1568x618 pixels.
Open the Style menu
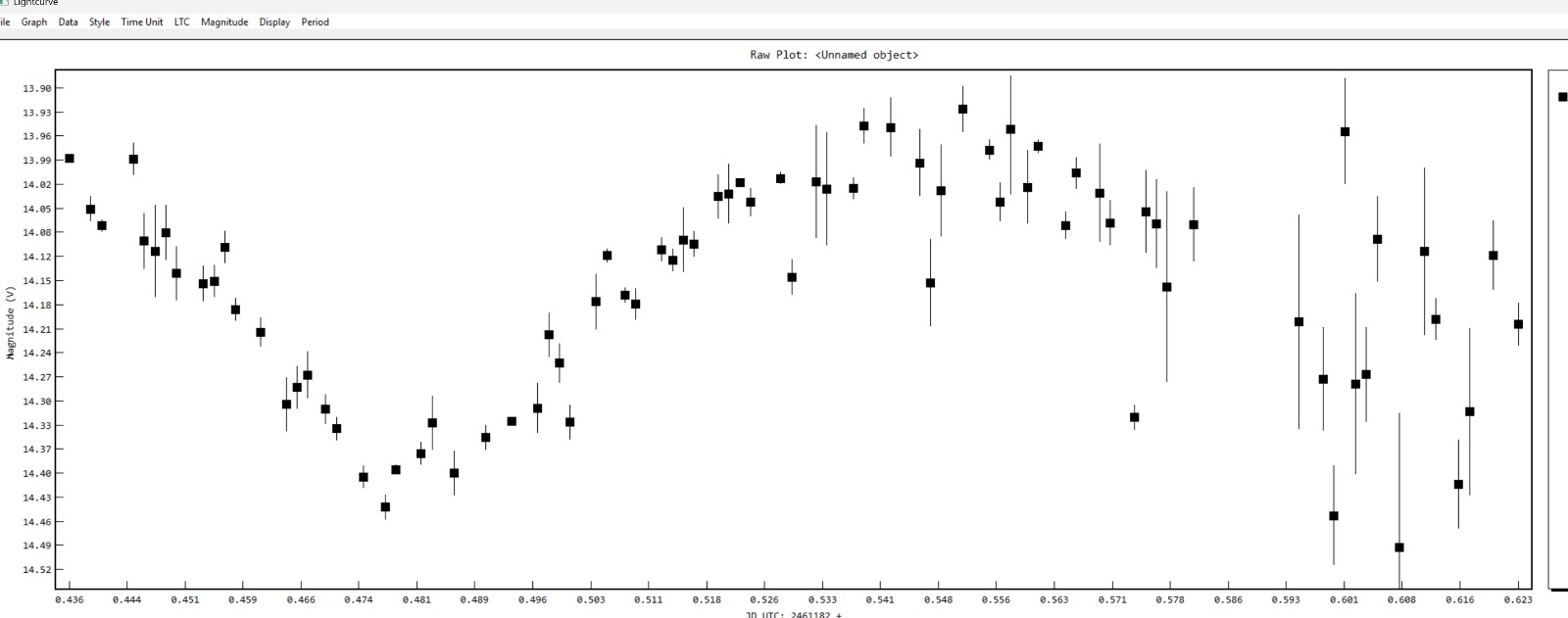pos(99,22)
